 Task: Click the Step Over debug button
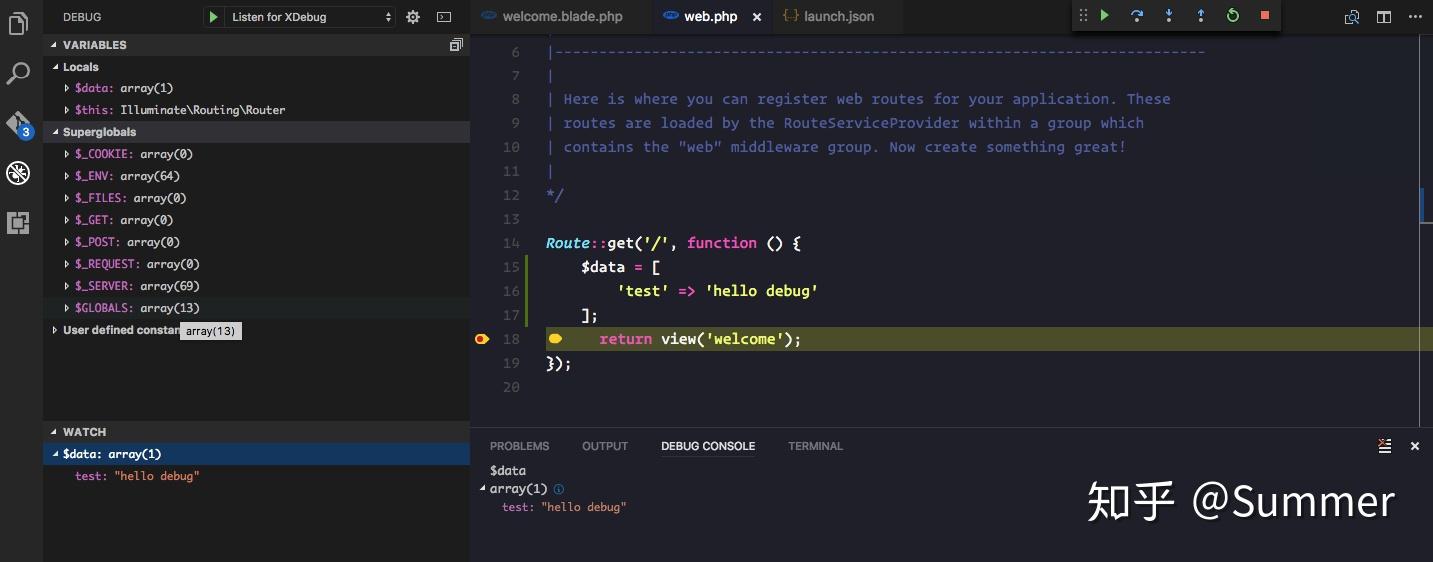point(1137,16)
